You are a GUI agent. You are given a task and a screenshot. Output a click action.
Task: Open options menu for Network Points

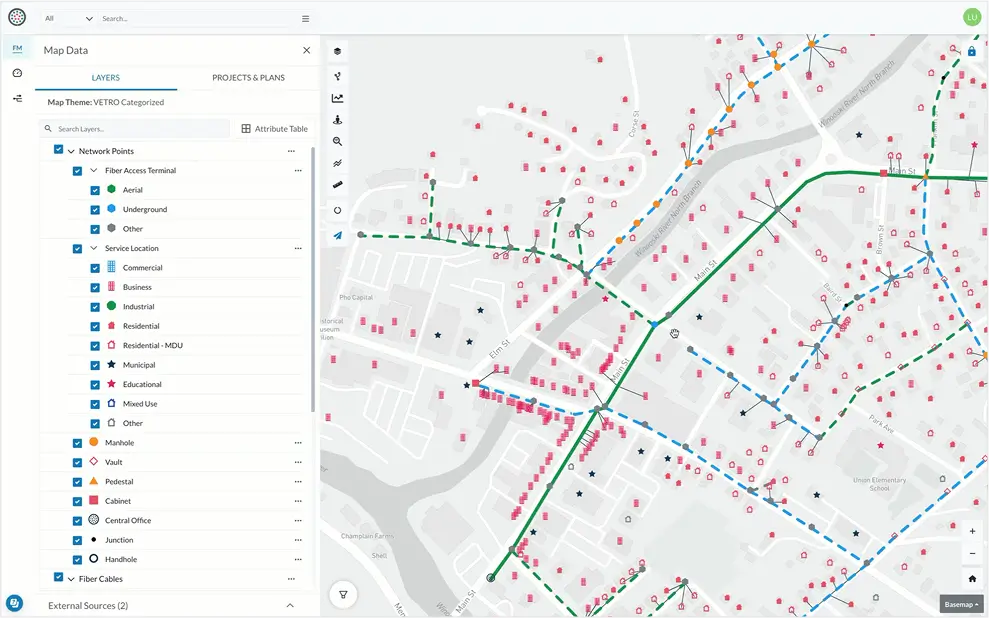[x=291, y=151]
